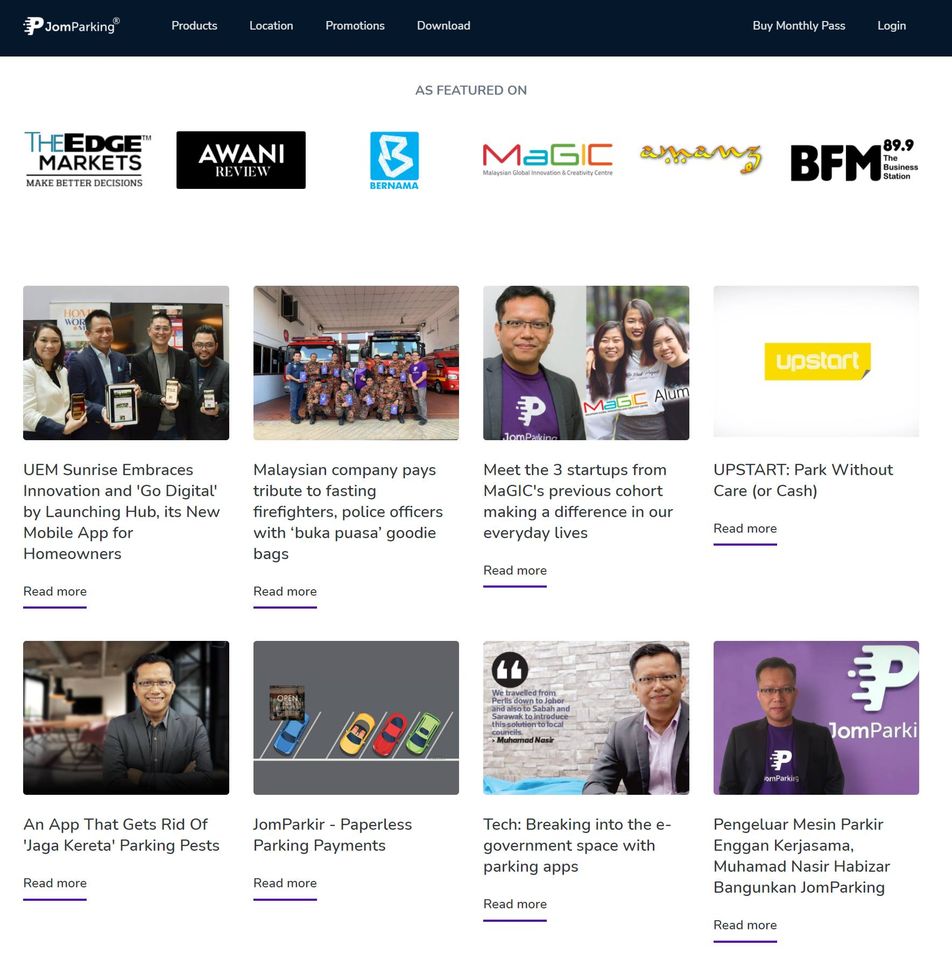Open the firefighters group photo thumbnail
952x960 pixels.
tap(356, 363)
